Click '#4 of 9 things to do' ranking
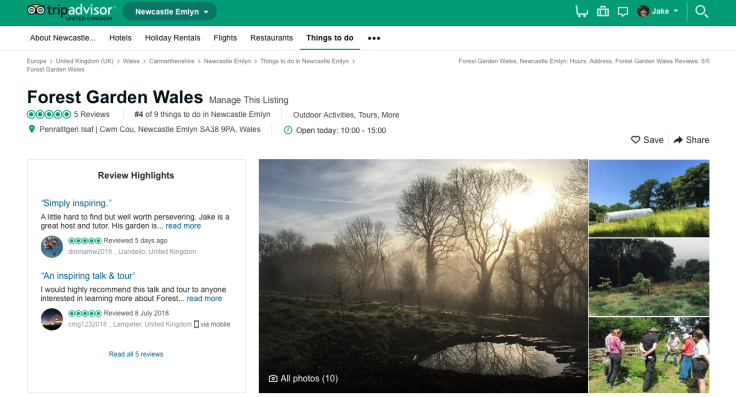The width and height of the screenshot is (736, 397). [202, 114]
